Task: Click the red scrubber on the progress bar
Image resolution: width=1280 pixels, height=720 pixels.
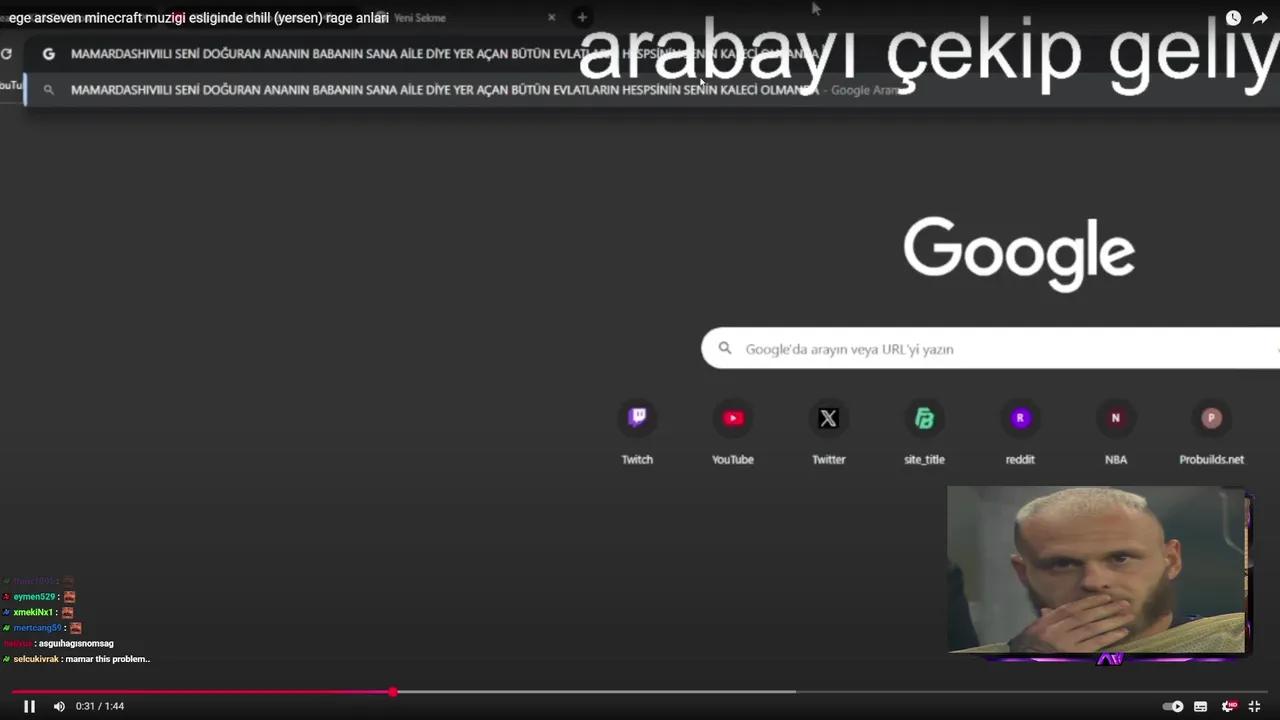Action: coord(393,692)
